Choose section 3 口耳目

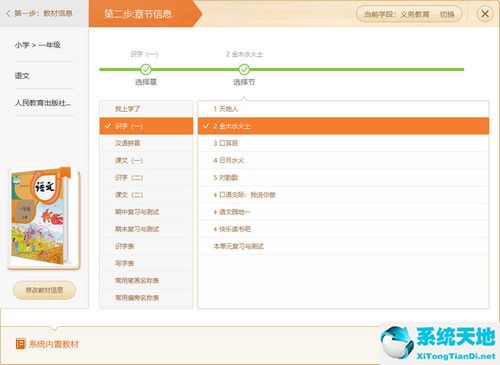tap(343, 143)
